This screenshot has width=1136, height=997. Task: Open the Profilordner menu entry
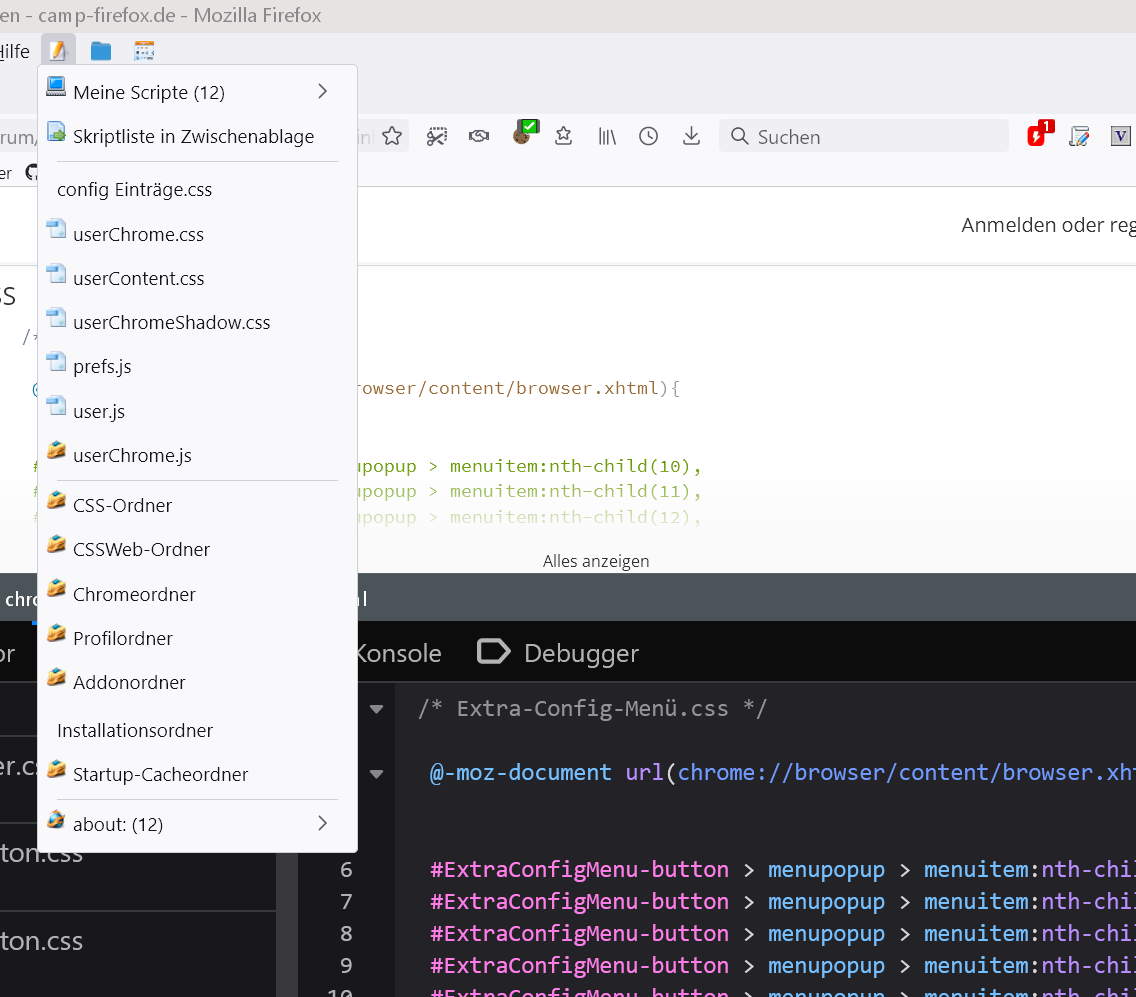tap(123, 638)
